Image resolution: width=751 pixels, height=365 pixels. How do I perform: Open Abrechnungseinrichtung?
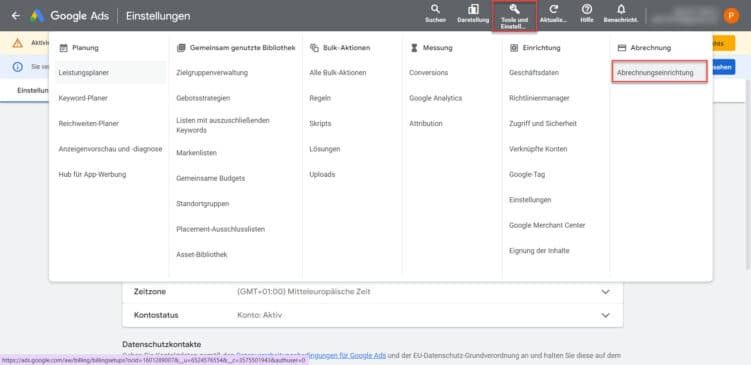point(660,72)
